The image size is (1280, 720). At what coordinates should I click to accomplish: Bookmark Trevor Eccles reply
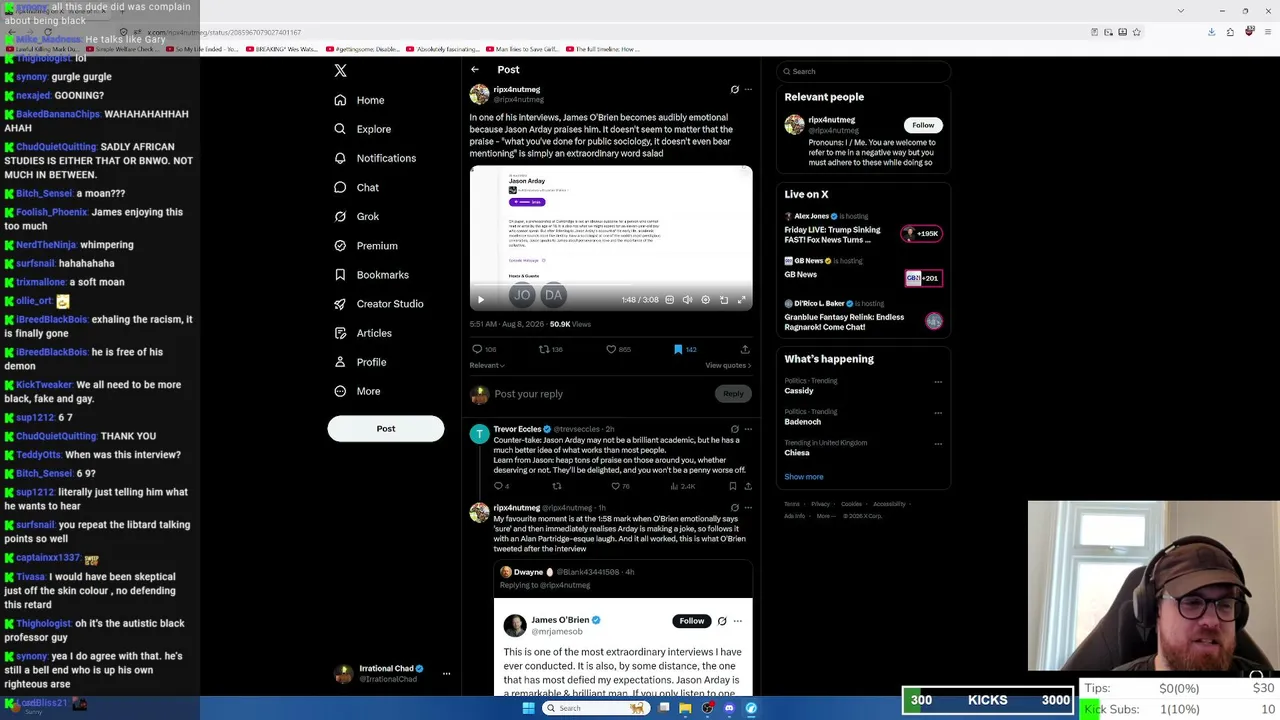(733, 486)
